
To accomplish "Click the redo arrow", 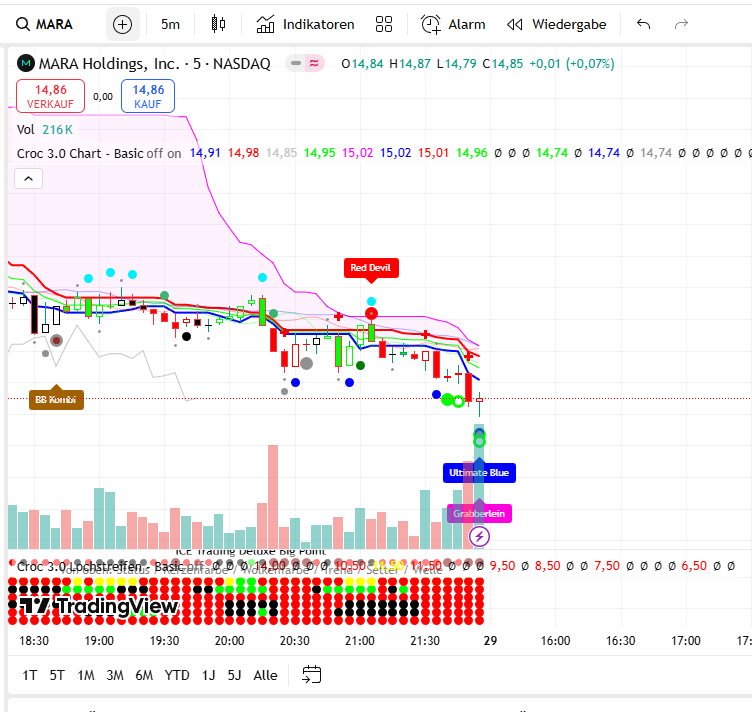I will tap(682, 24).
